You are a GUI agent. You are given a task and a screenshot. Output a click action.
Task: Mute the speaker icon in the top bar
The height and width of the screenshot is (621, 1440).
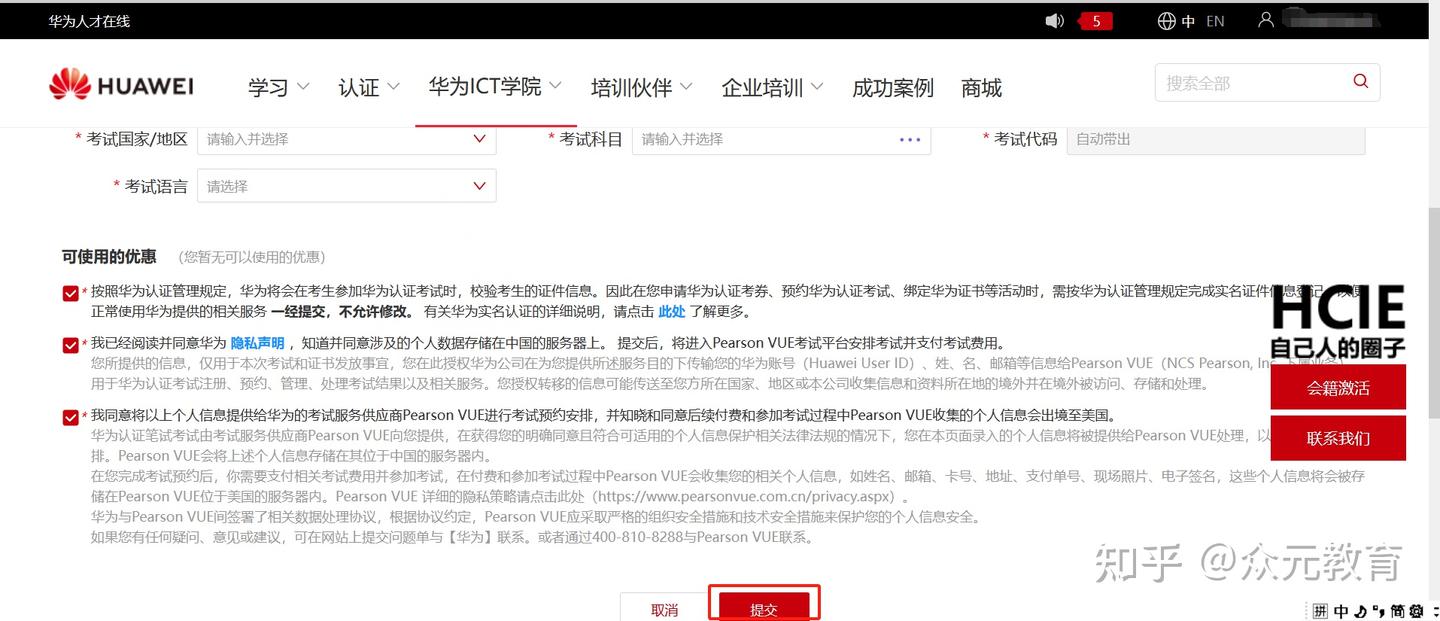(1053, 20)
